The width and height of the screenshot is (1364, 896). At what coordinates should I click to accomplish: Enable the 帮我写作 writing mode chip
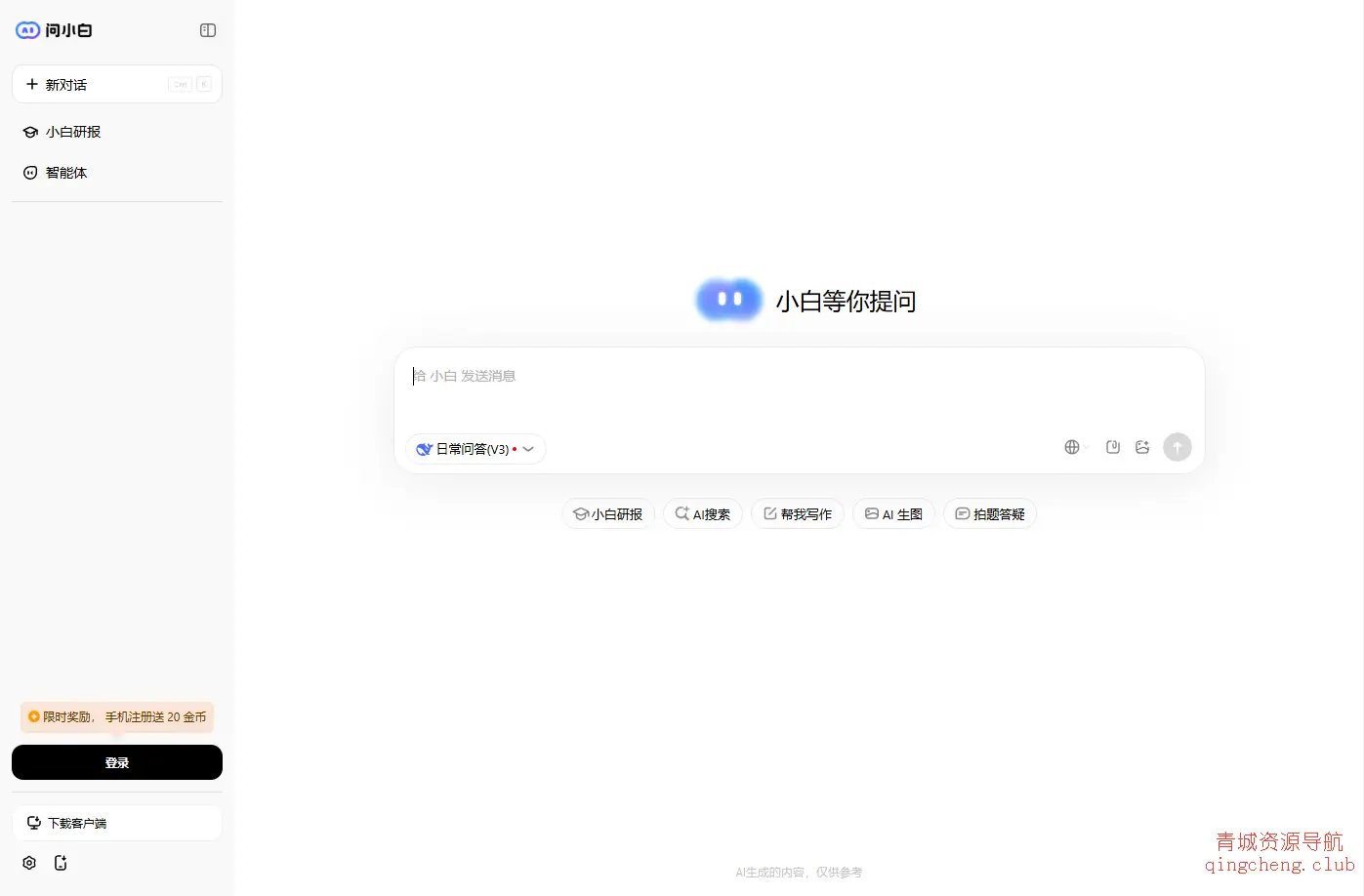pos(797,513)
